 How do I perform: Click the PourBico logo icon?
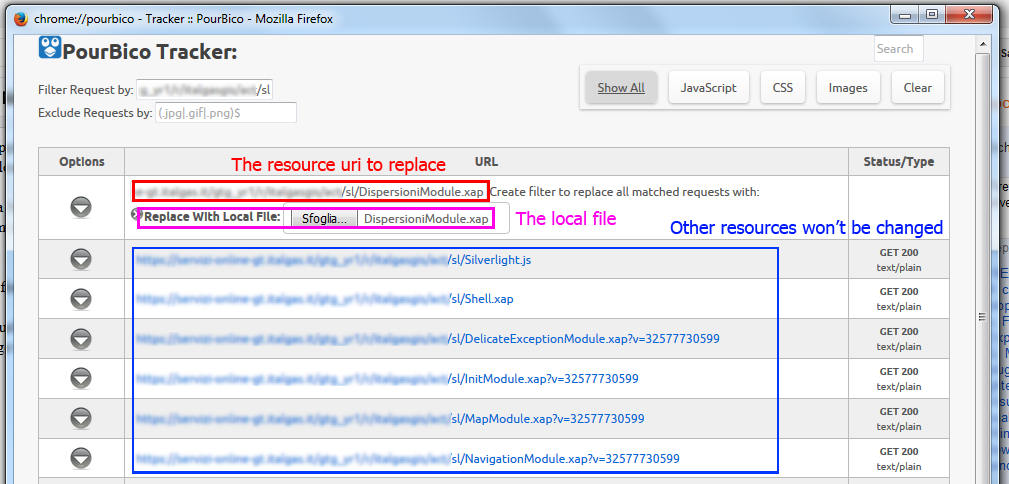coord(50,48)
